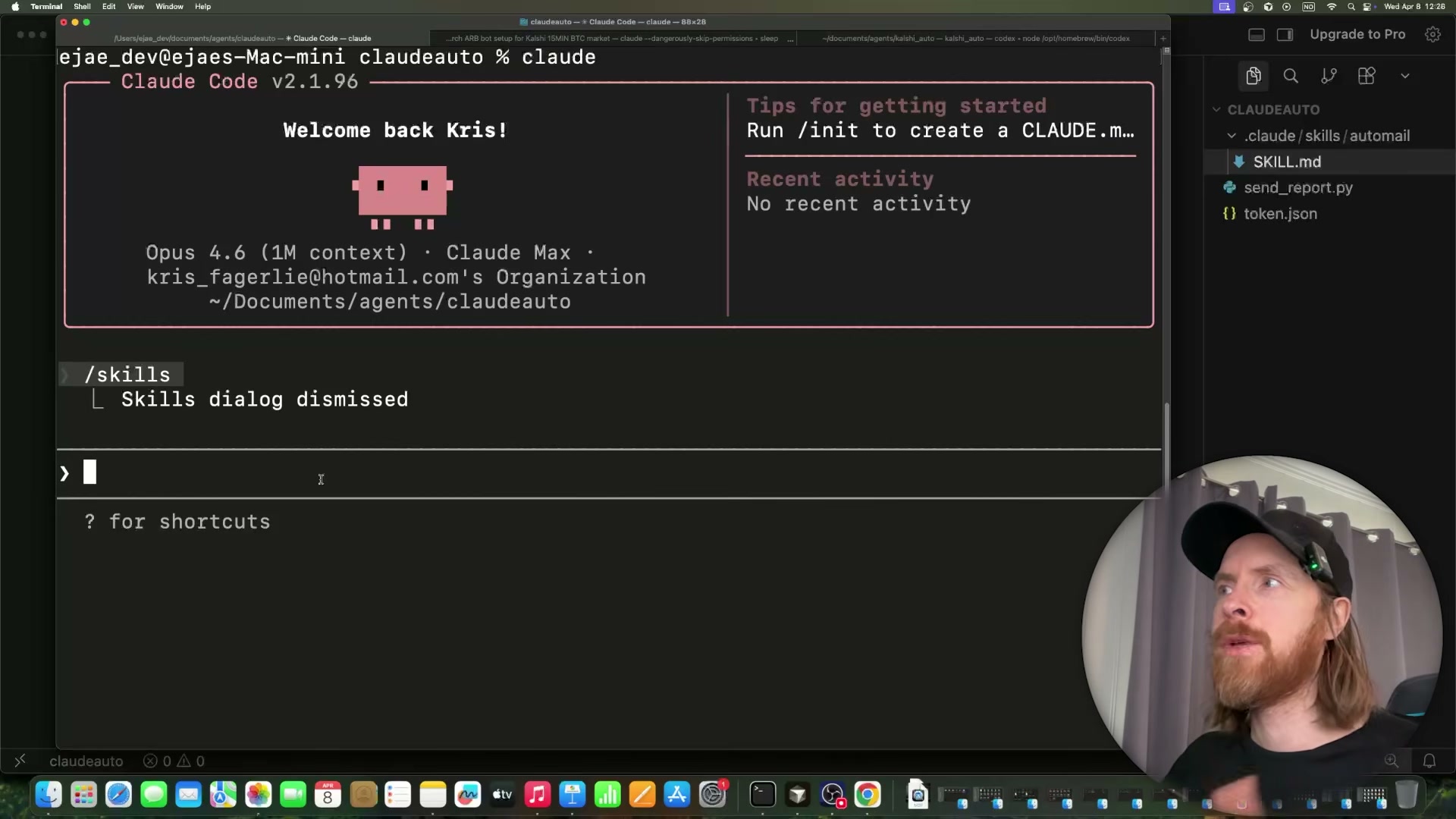Open the View menu
This screenshot has width=1456, height=819.
click(x=135, y=7)
